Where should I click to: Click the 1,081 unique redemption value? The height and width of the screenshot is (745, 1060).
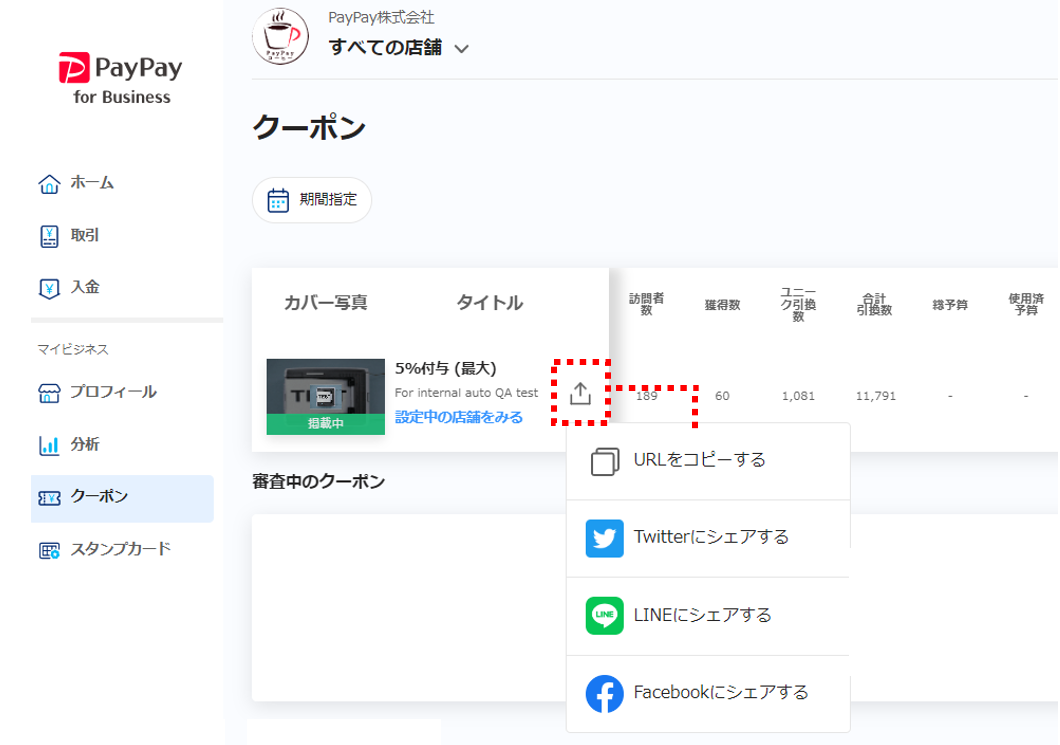[x=798, y=396]
